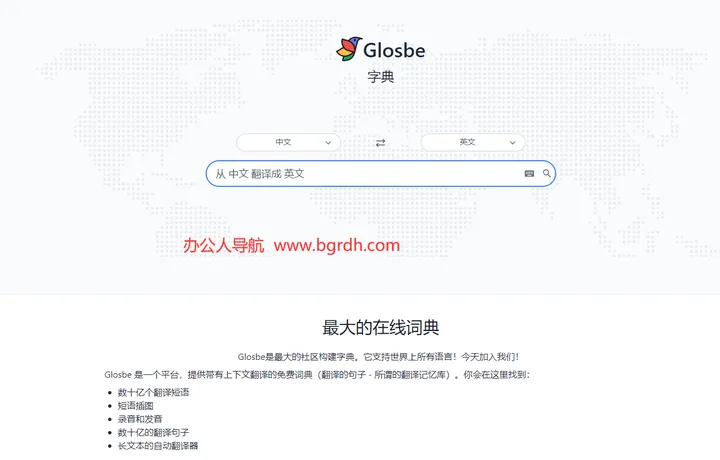Open the 英文 target language dropdown
Viewport: 720px width, 460px height.
473,142
